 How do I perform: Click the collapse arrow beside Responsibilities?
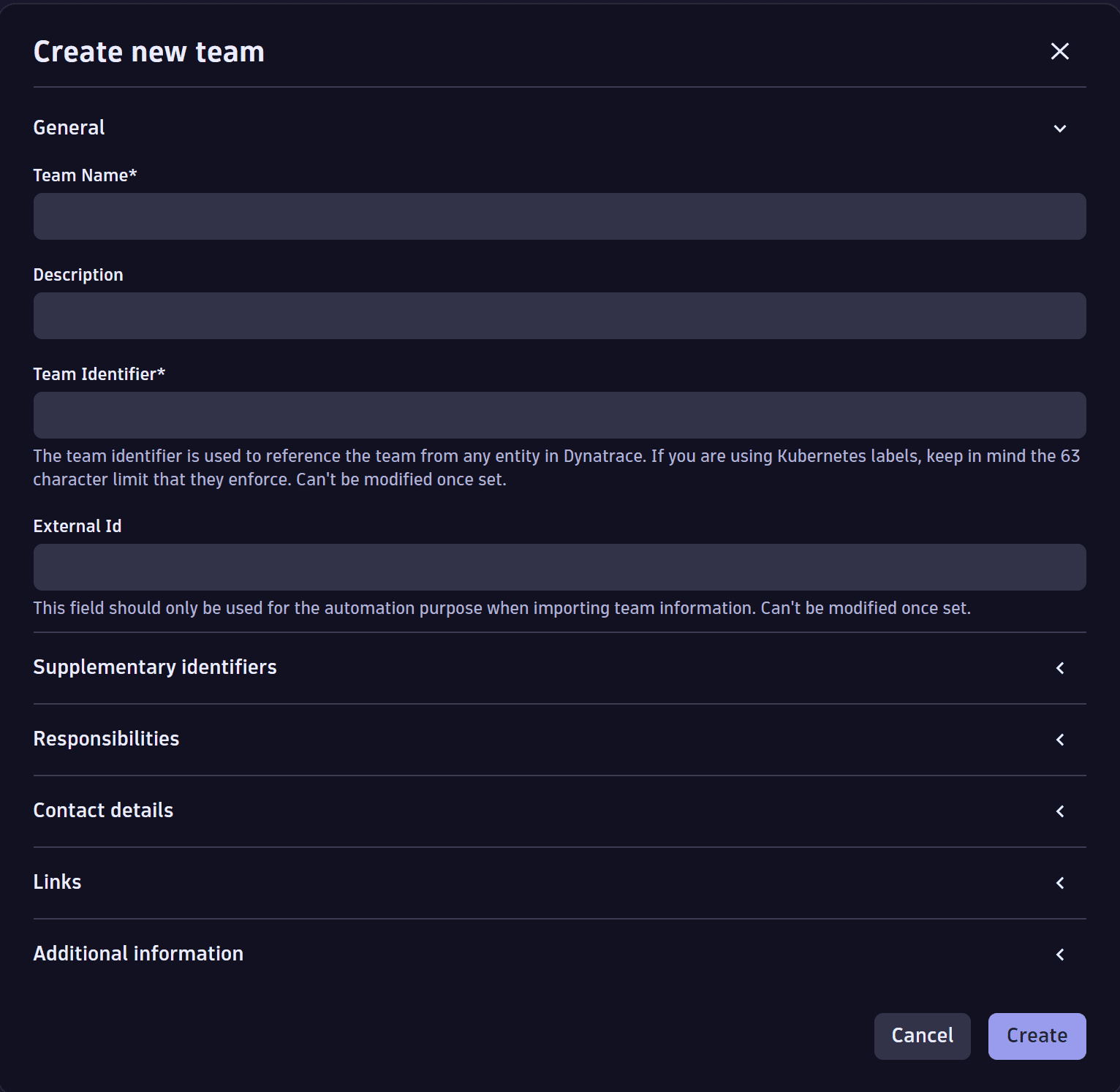point(1060,739)
